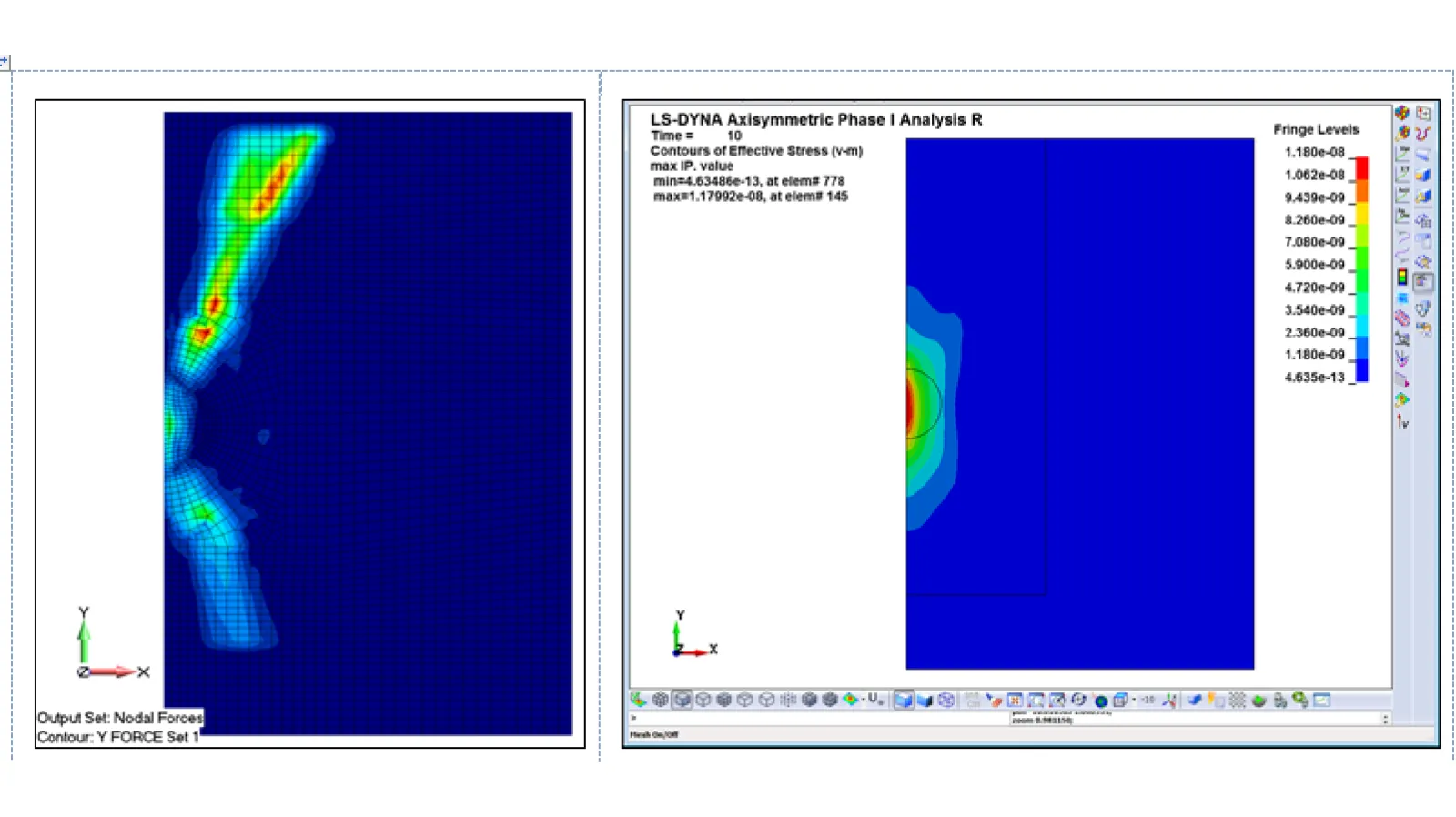
Task: Click the U displacement icon in bottom toolbar
Action: tap(874, 699)
